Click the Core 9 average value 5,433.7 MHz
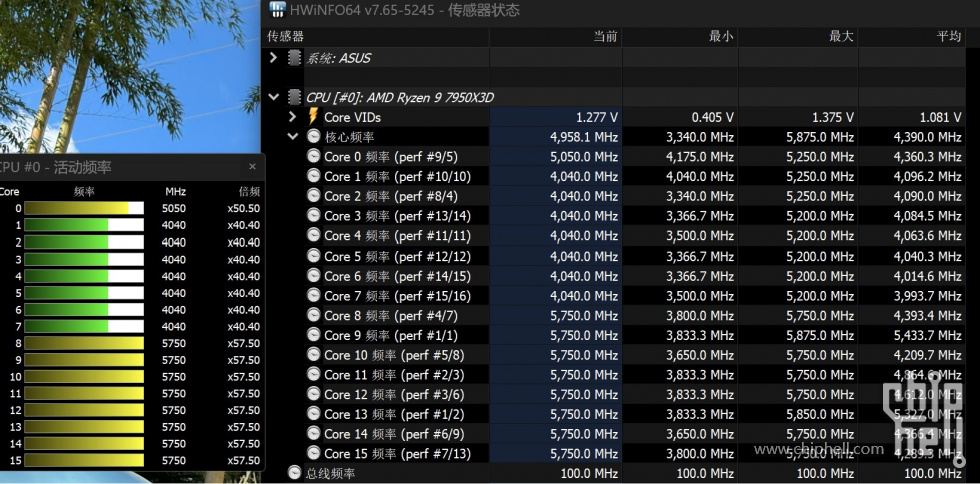 click(928, 336)
